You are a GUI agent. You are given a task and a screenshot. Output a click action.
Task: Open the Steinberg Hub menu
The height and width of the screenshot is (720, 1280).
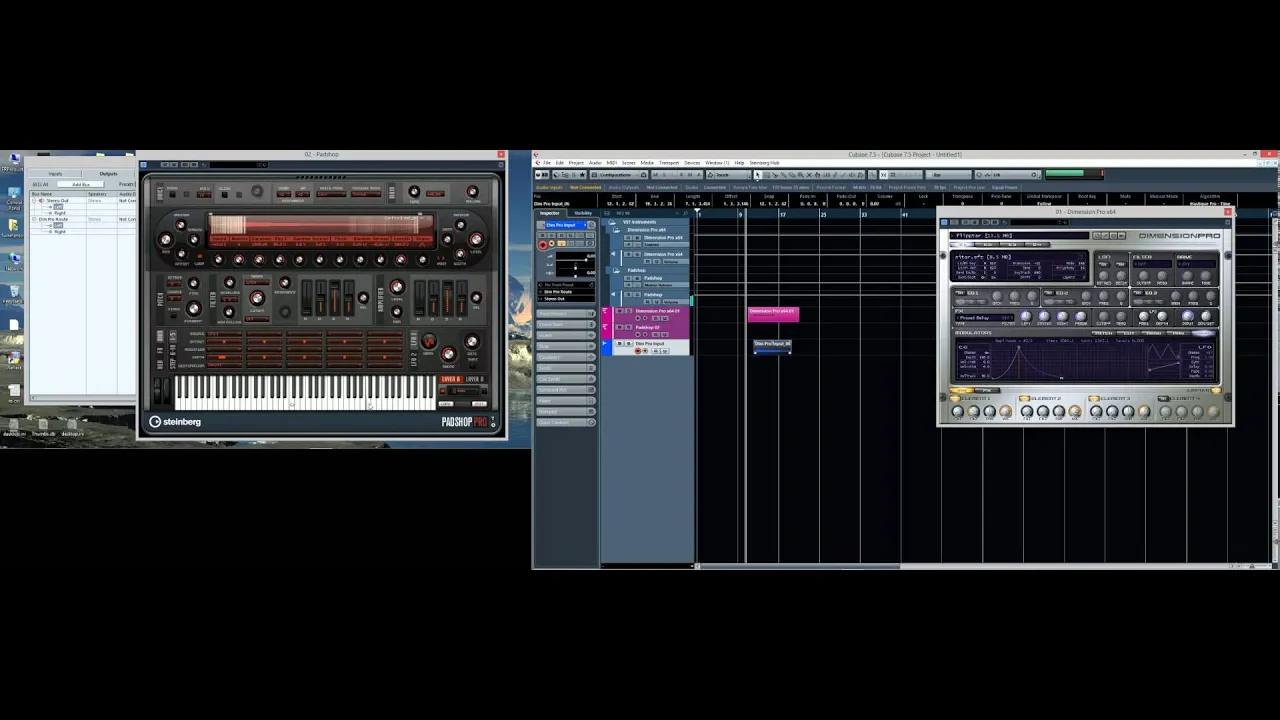(x=765, y=163)
